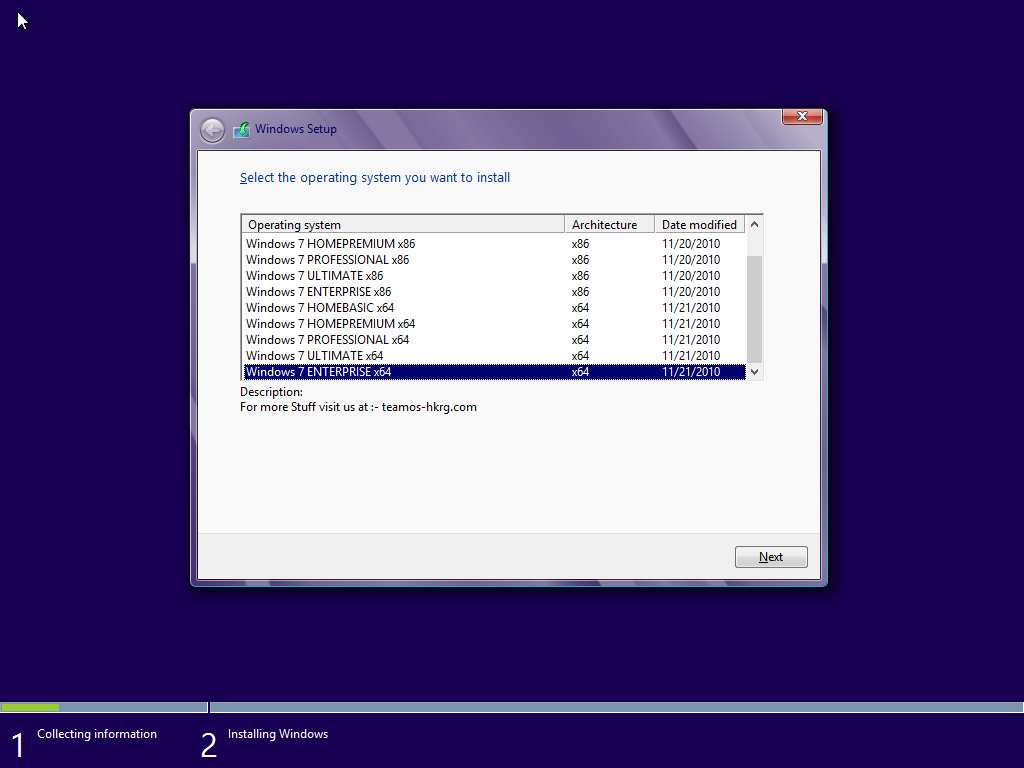Click the x86 cell in PROFESSIONAL x86 row
1024x768 pixels.
[580, 260]
